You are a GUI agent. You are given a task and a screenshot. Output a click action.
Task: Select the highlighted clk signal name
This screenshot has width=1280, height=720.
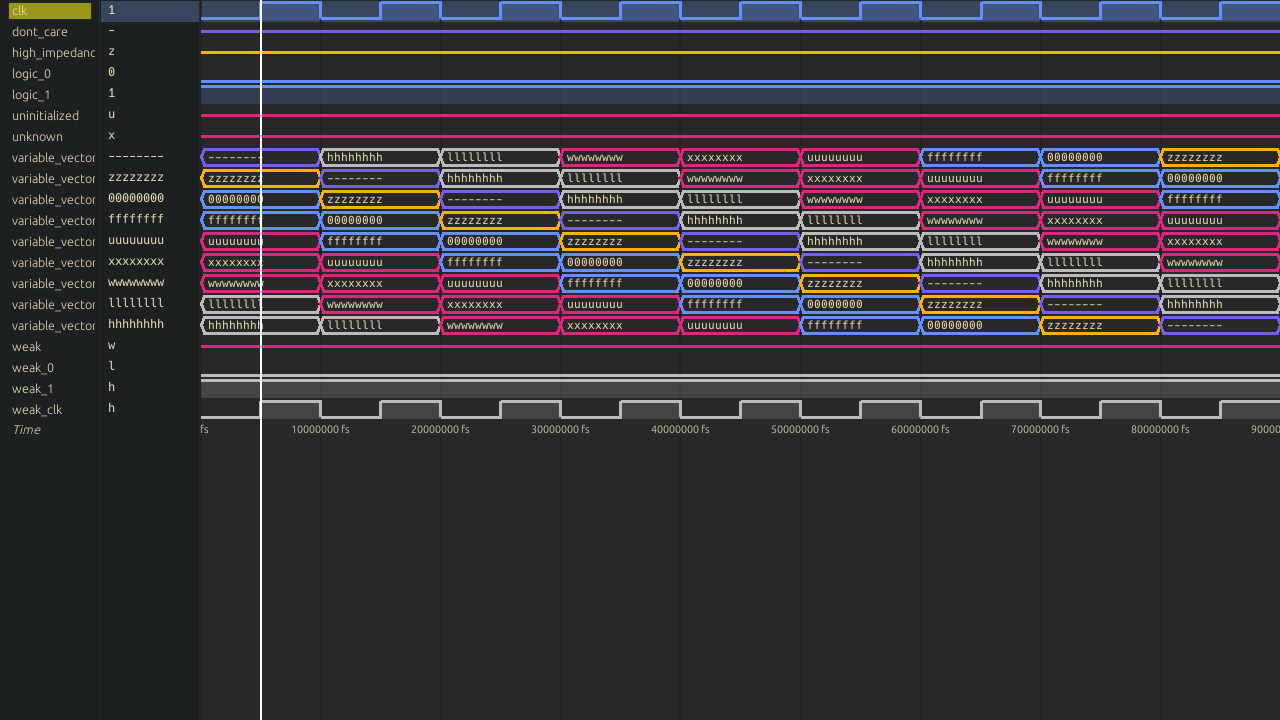tap(50, 11)
